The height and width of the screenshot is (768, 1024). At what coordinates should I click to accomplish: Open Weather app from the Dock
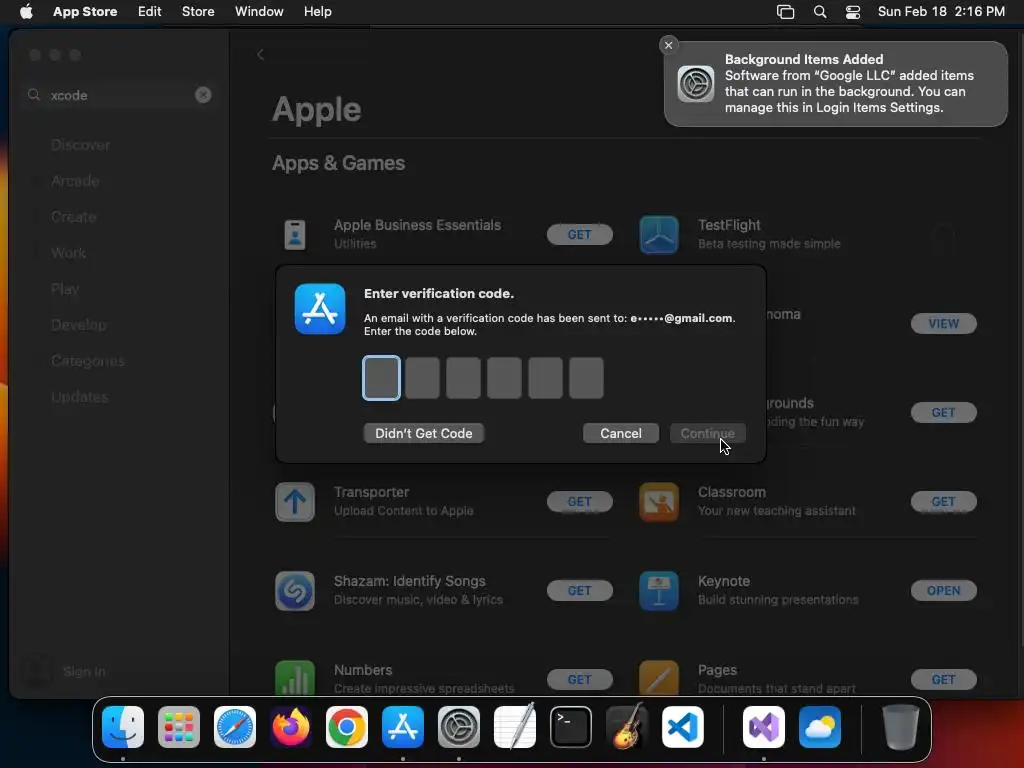tap(820, 727)
